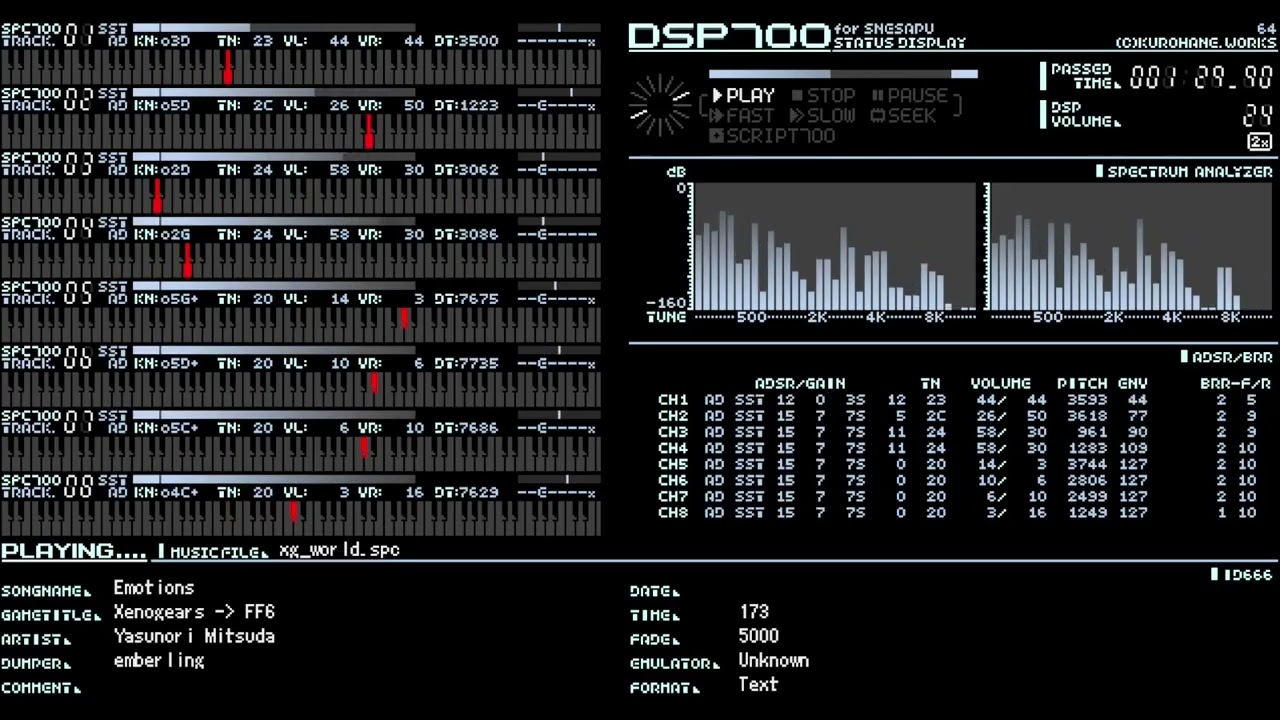Click the BRR-F/R column header
This screenshot has height=720, width=1280.
click(1236, 384)
